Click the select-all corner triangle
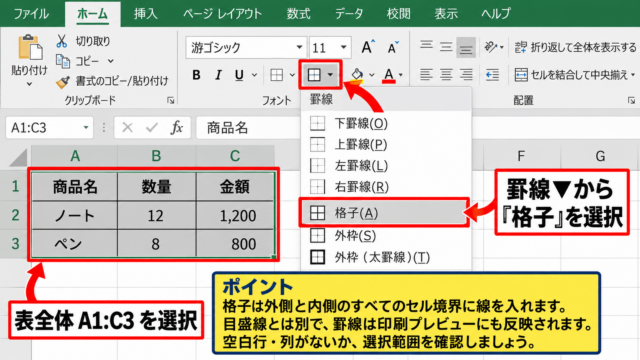This screenshot has width=640, height=360. [x=18, y=157]
